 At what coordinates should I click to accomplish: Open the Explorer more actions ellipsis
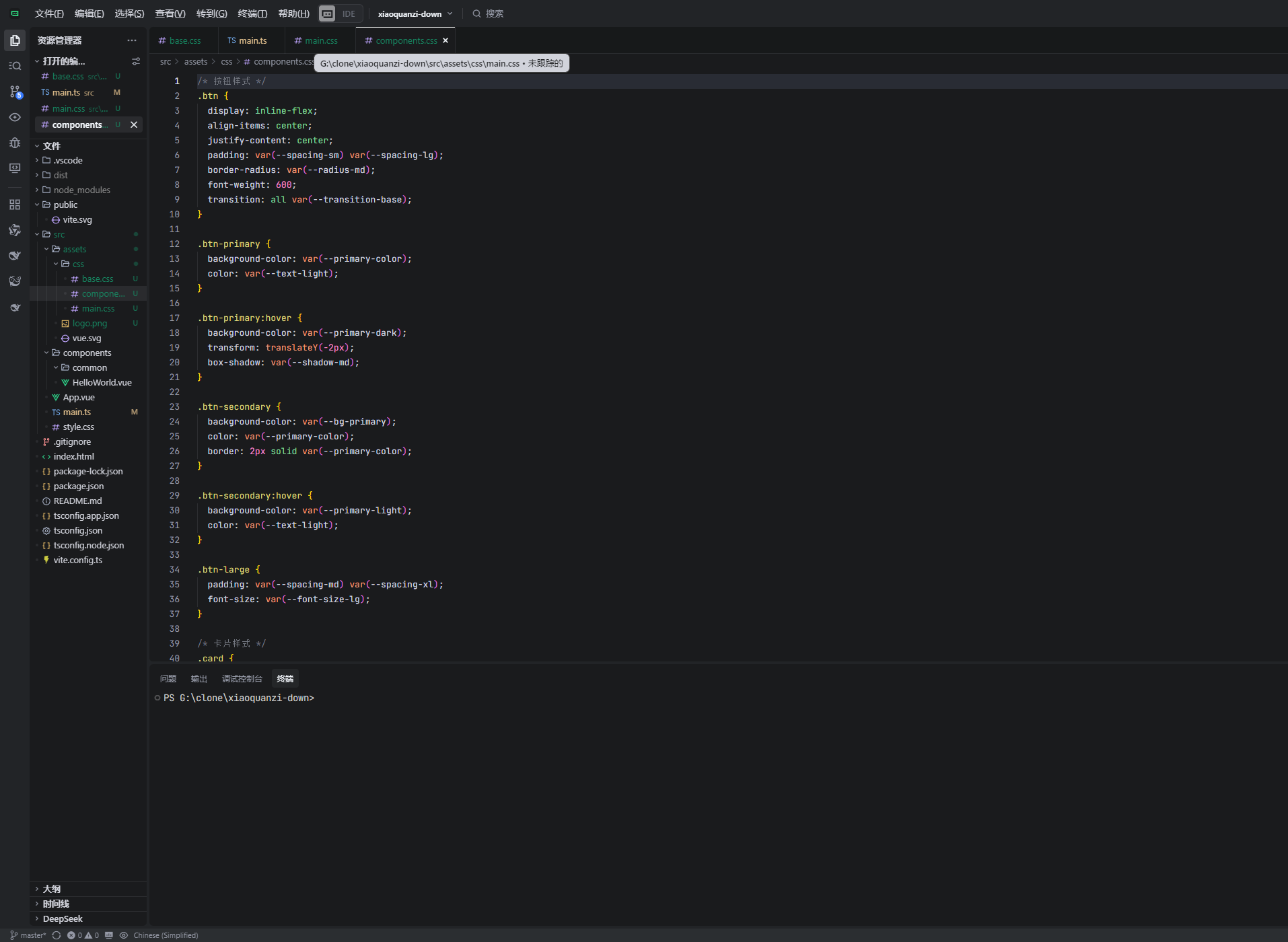point(132,40)
